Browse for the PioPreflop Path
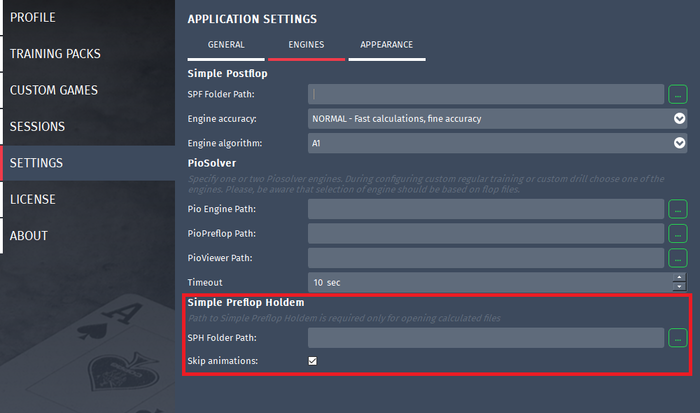 tap(678, 234)
